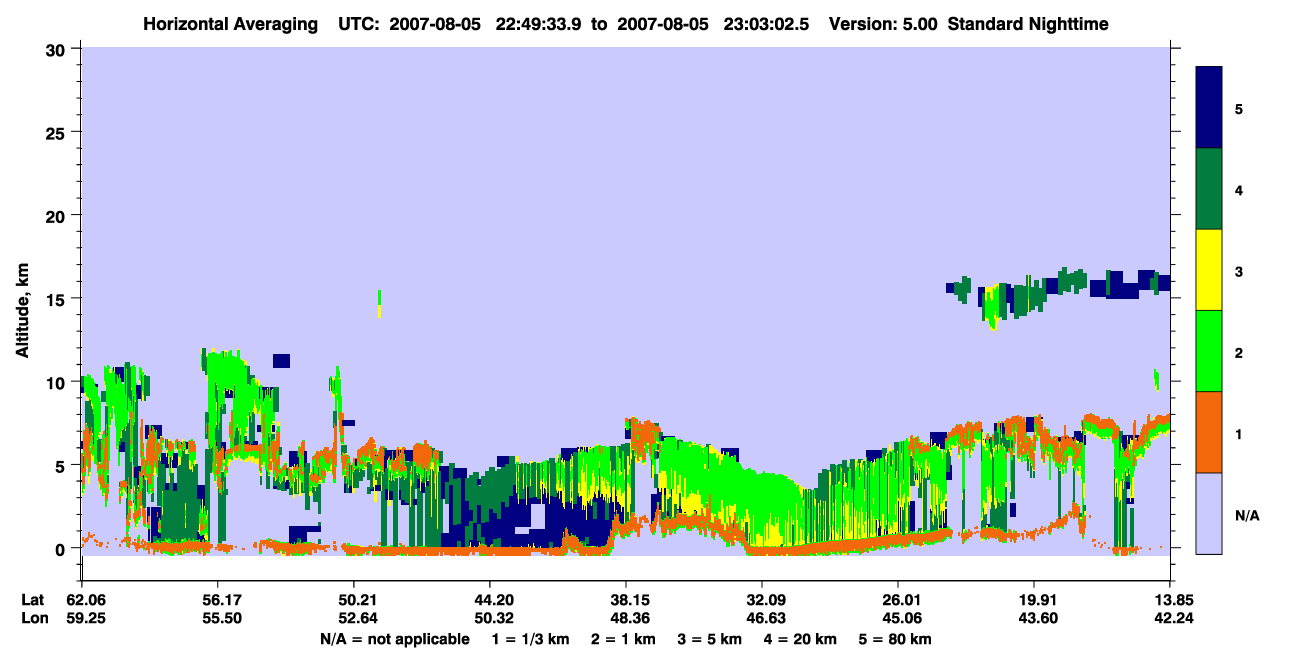
Task: Click the 'Lat' row label
Action: click(33, 600)
